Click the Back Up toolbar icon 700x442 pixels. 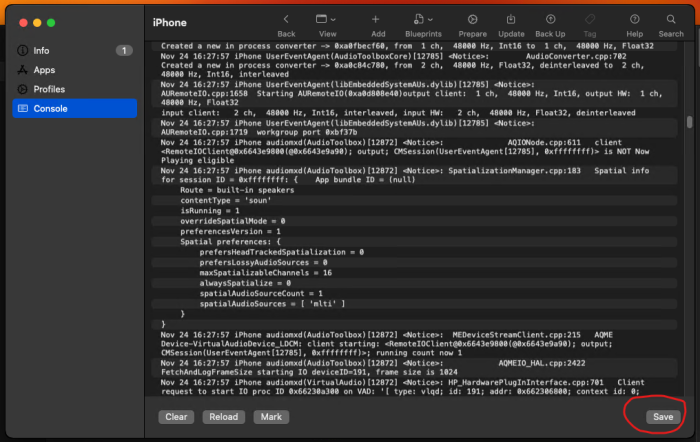tap(550, 19)
